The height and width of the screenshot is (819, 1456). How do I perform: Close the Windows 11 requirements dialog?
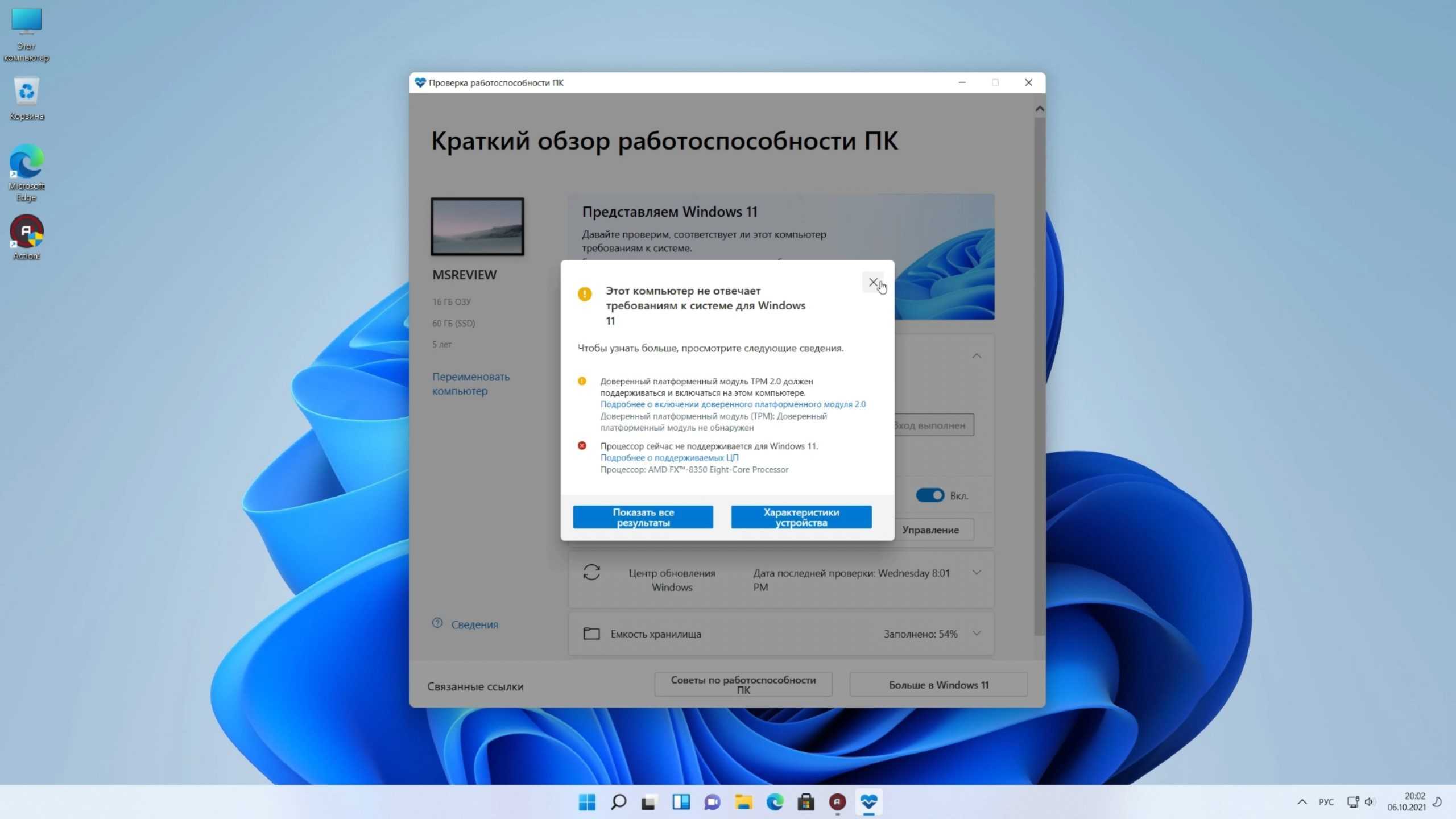pos(873,282)
